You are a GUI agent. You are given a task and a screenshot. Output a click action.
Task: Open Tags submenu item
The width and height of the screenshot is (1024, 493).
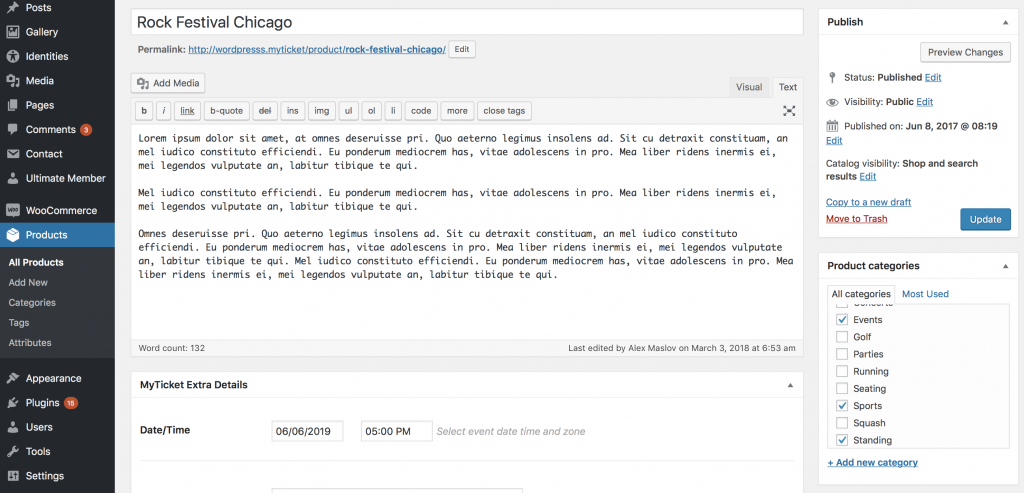tap(19, 323)
